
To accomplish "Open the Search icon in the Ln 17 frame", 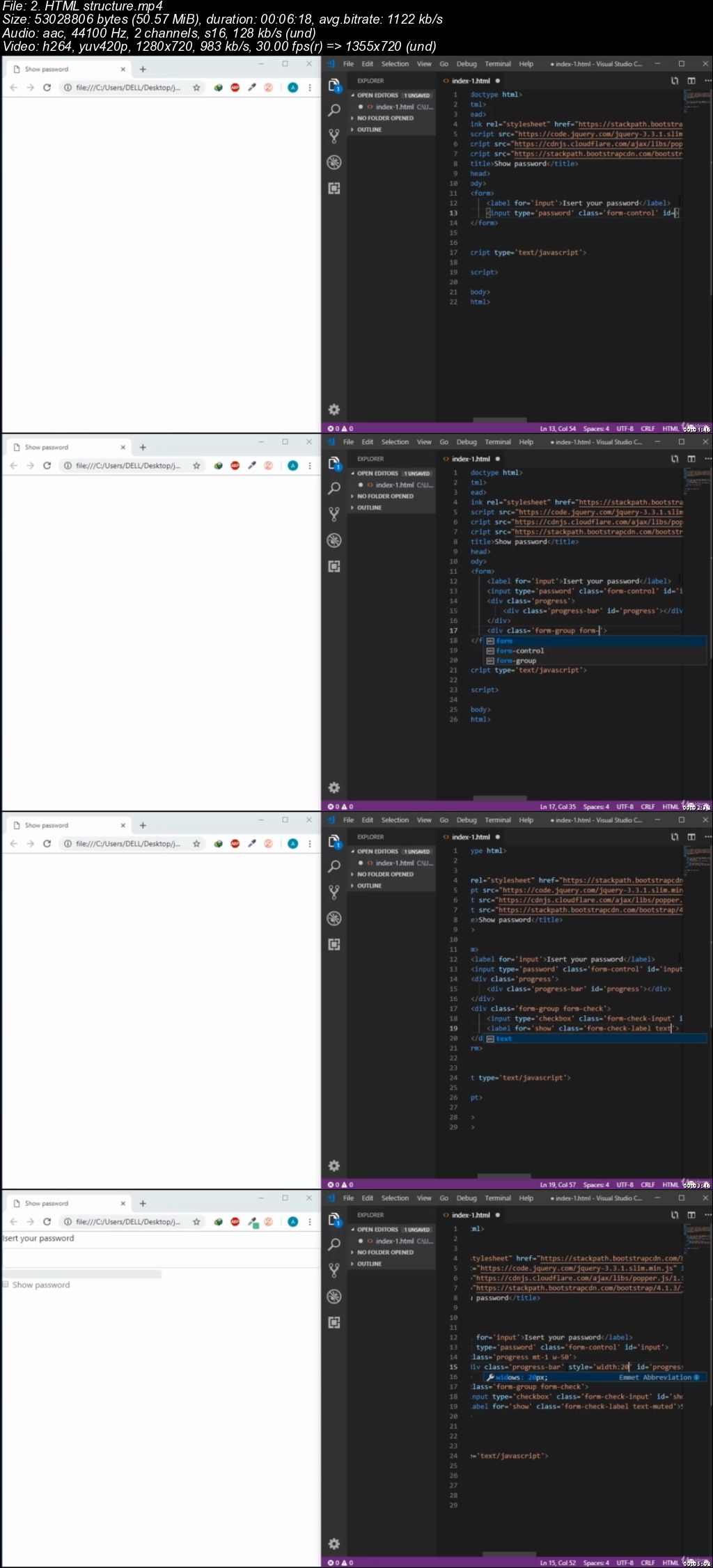I will (x=334, y=488).
